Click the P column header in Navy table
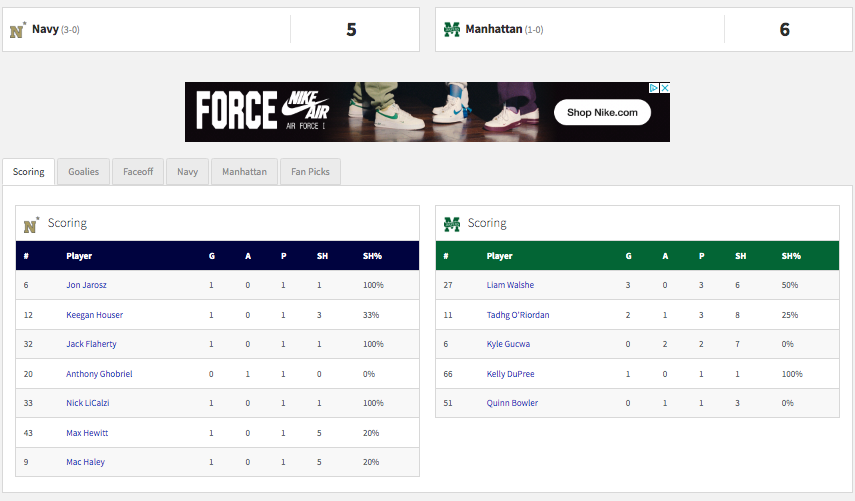This screenshot has height=501, width=855. [284, 256]
